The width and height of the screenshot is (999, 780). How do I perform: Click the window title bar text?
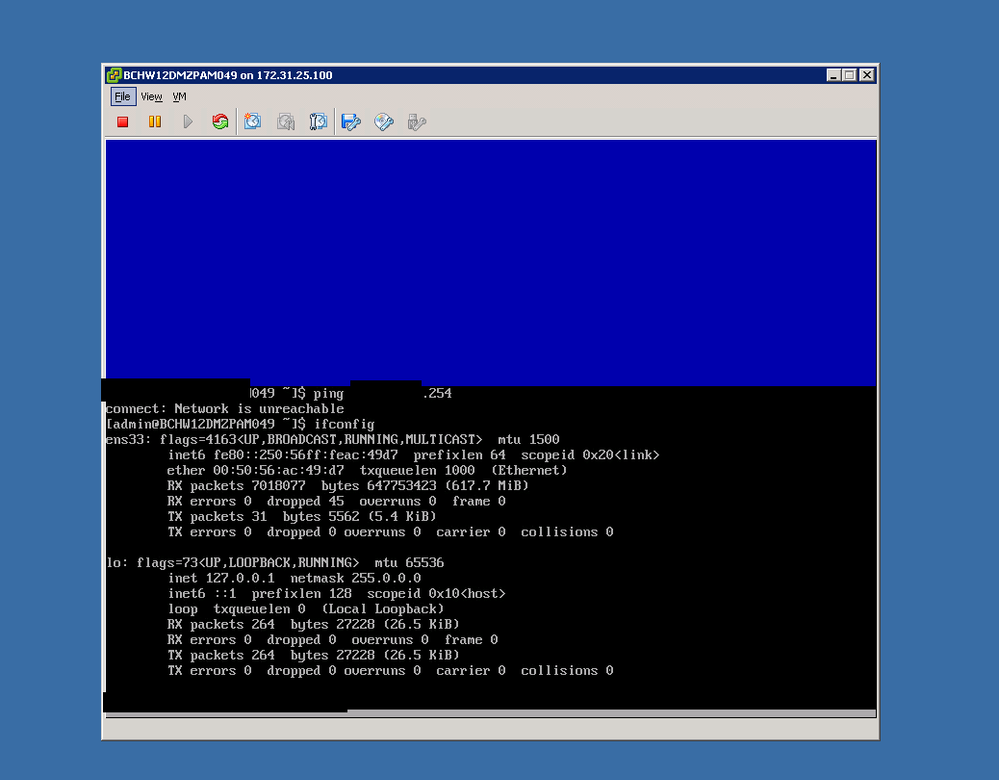(x=227, y=75)
